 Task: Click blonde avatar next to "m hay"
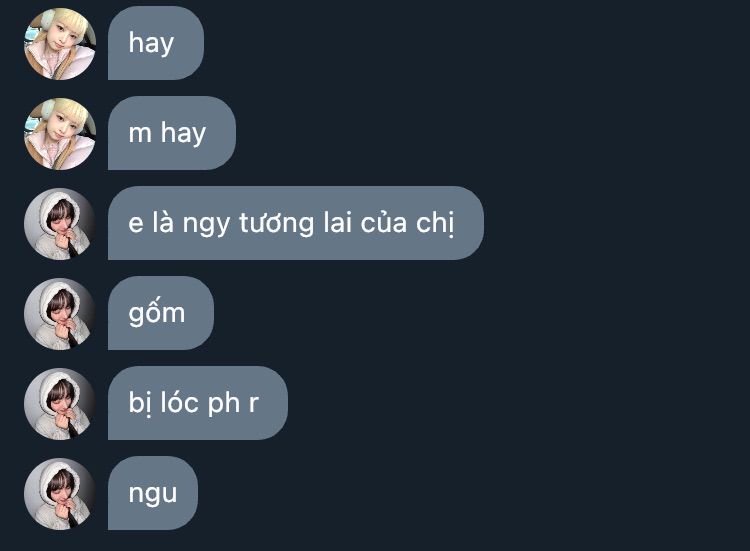coord(60,134)
